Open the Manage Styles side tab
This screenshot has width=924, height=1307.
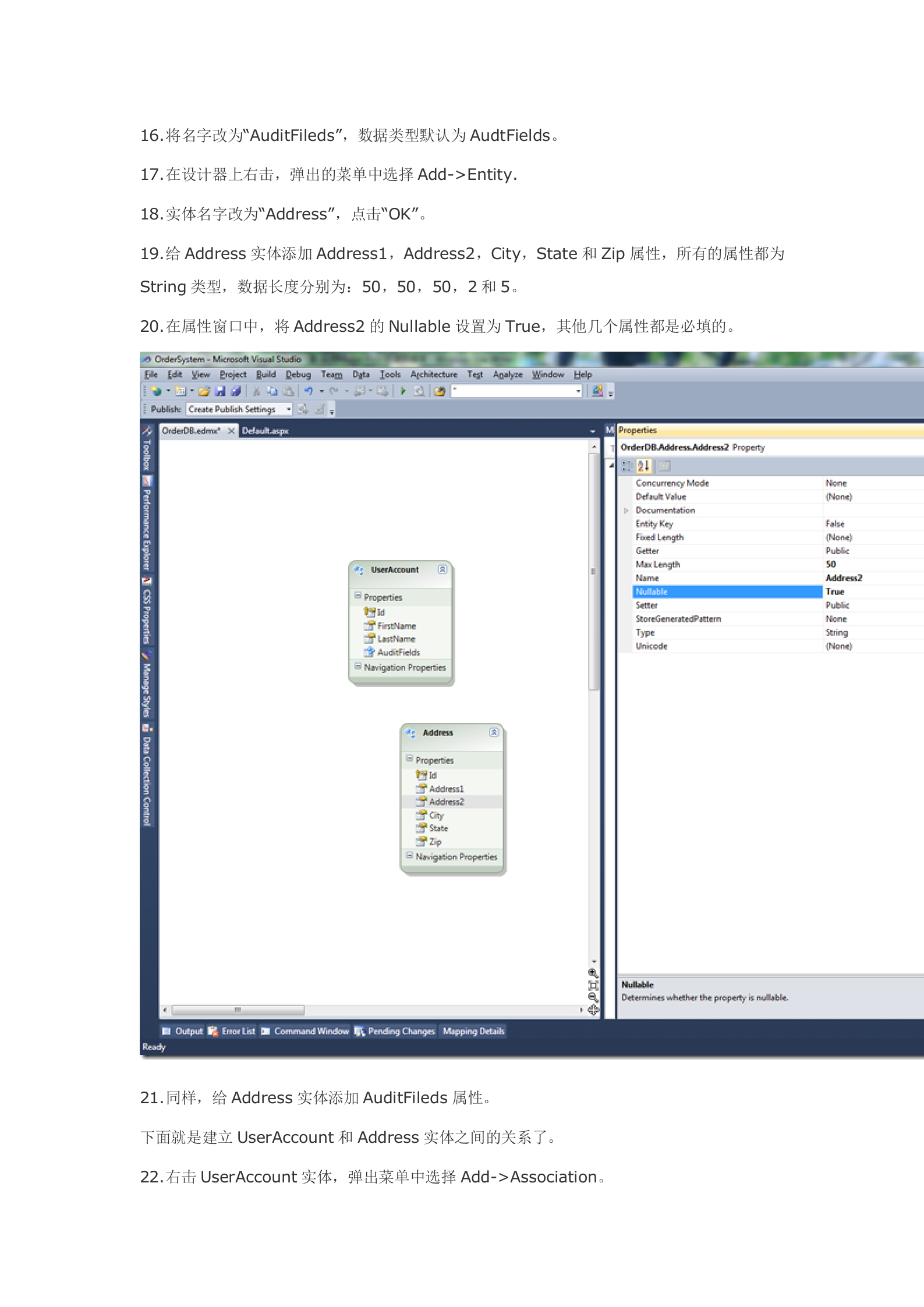coord(147,683)
